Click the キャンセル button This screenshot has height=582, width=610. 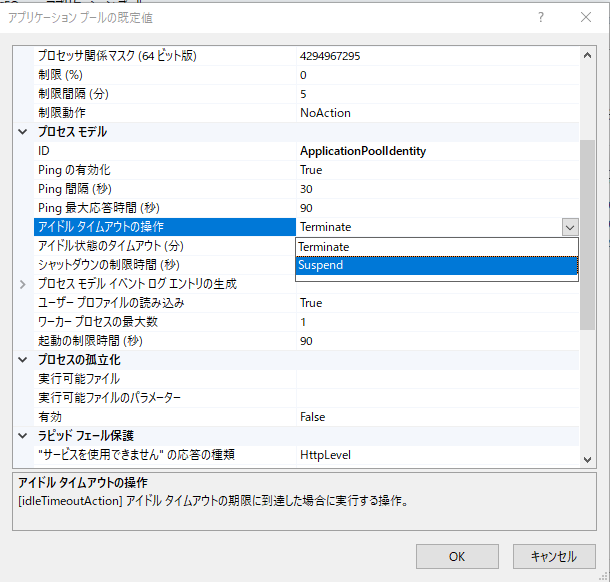click(x=554, y=556)
